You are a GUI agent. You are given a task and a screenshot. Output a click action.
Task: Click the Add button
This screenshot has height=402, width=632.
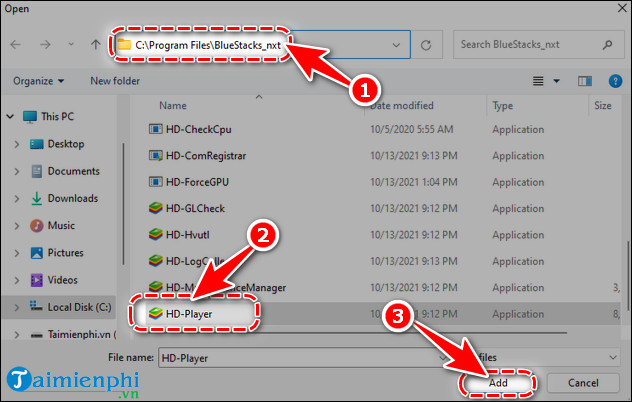tap(498, 383)
